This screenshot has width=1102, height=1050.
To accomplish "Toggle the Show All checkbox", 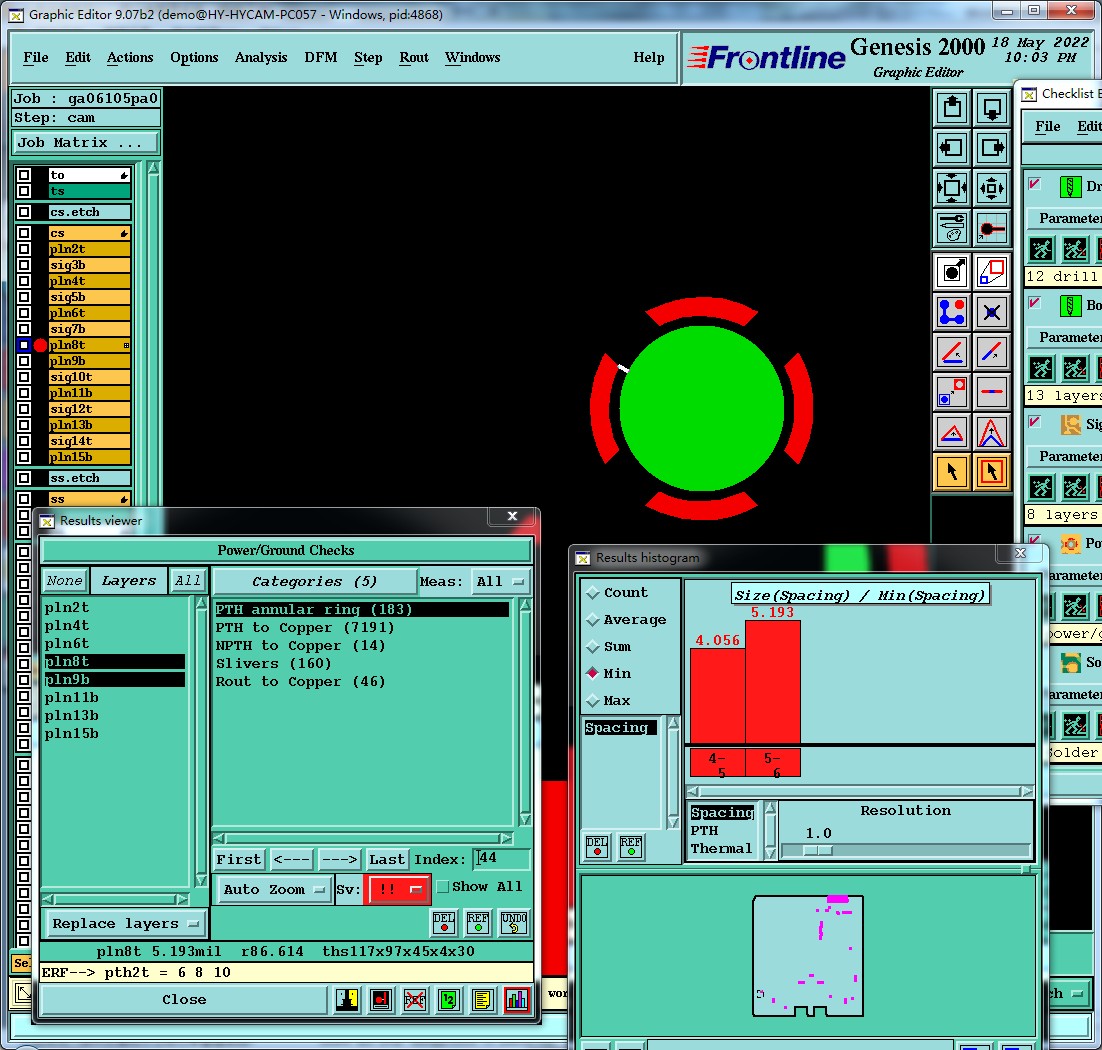I will click(443, 887).
